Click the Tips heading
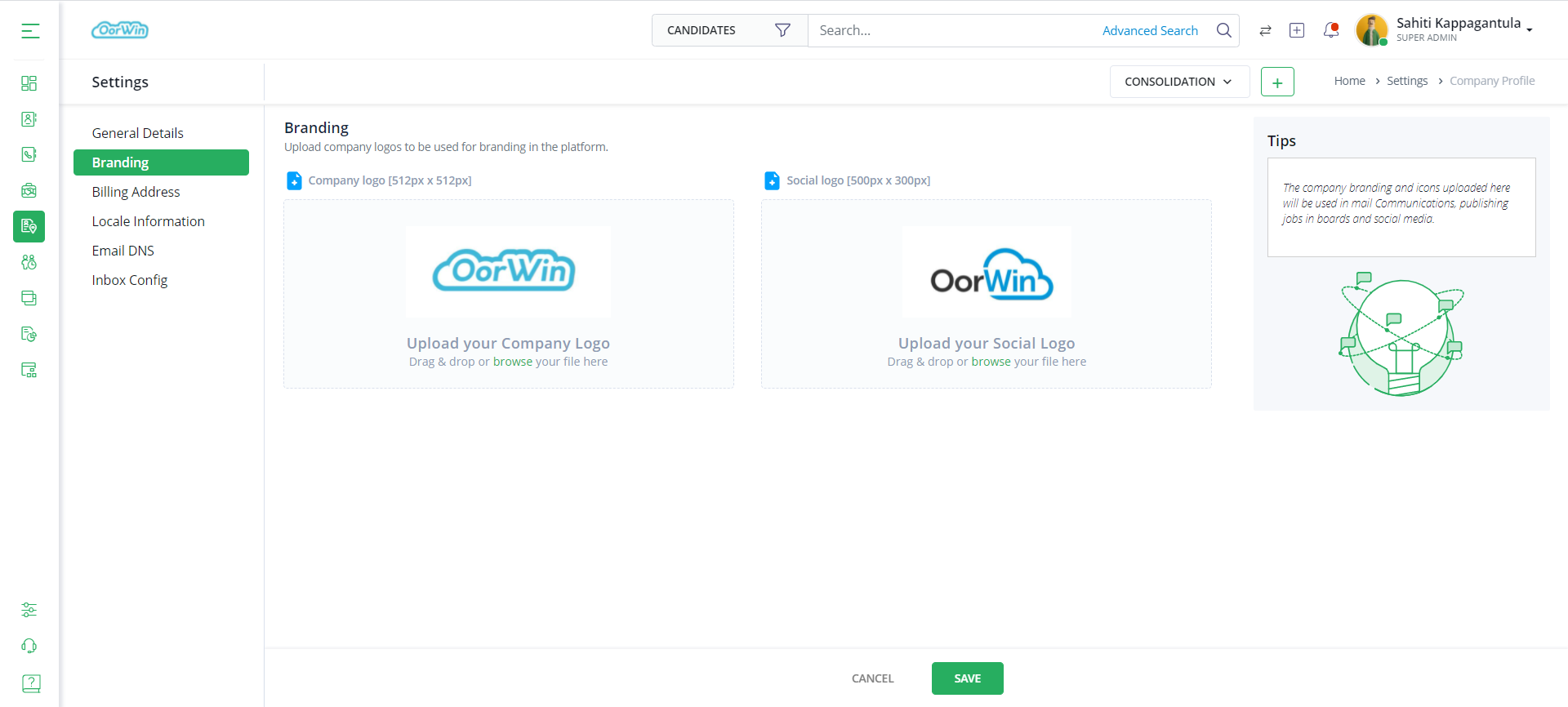 [1281, 141]
